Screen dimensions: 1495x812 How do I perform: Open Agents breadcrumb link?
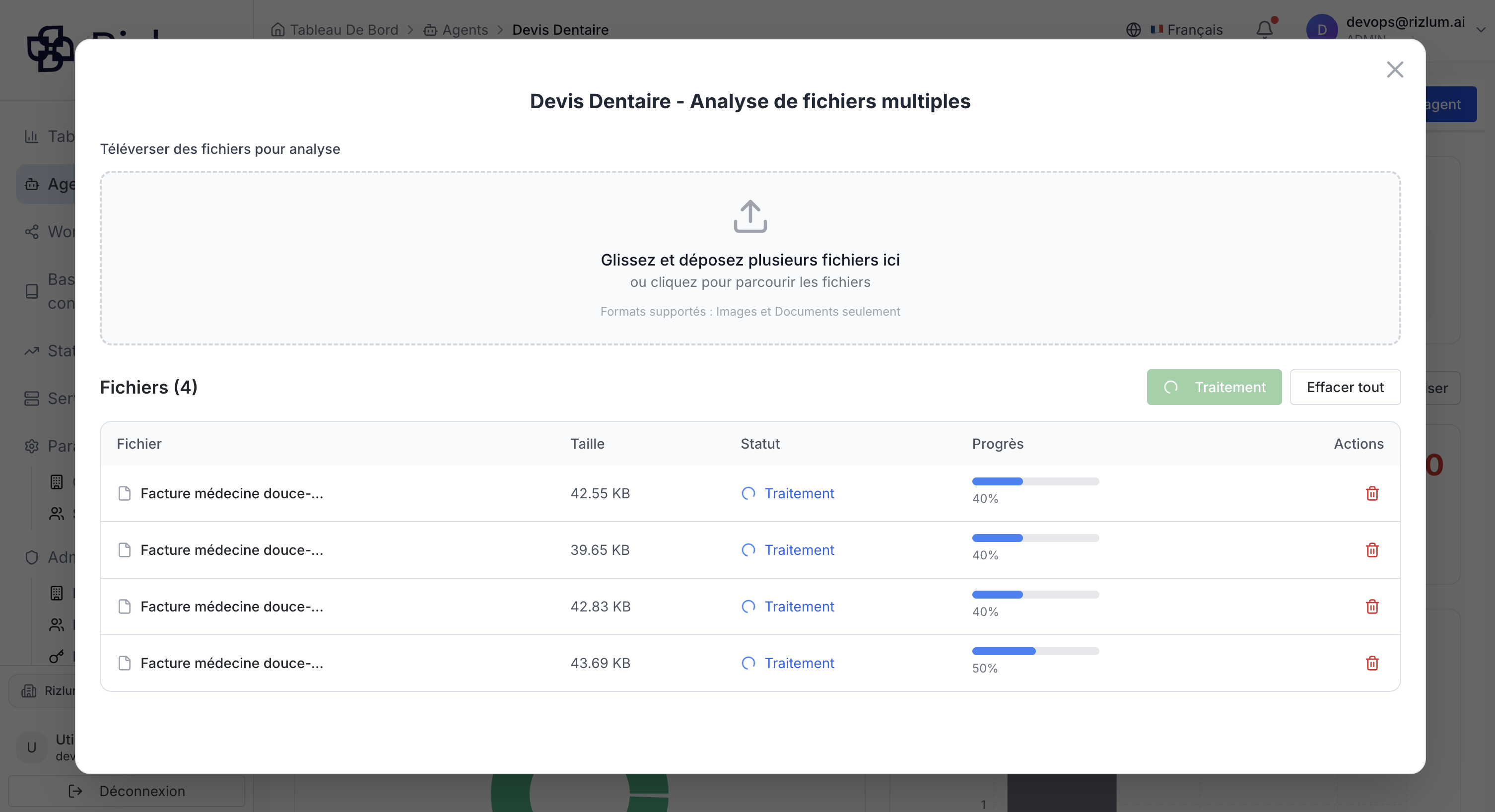[x=466, y=30]
